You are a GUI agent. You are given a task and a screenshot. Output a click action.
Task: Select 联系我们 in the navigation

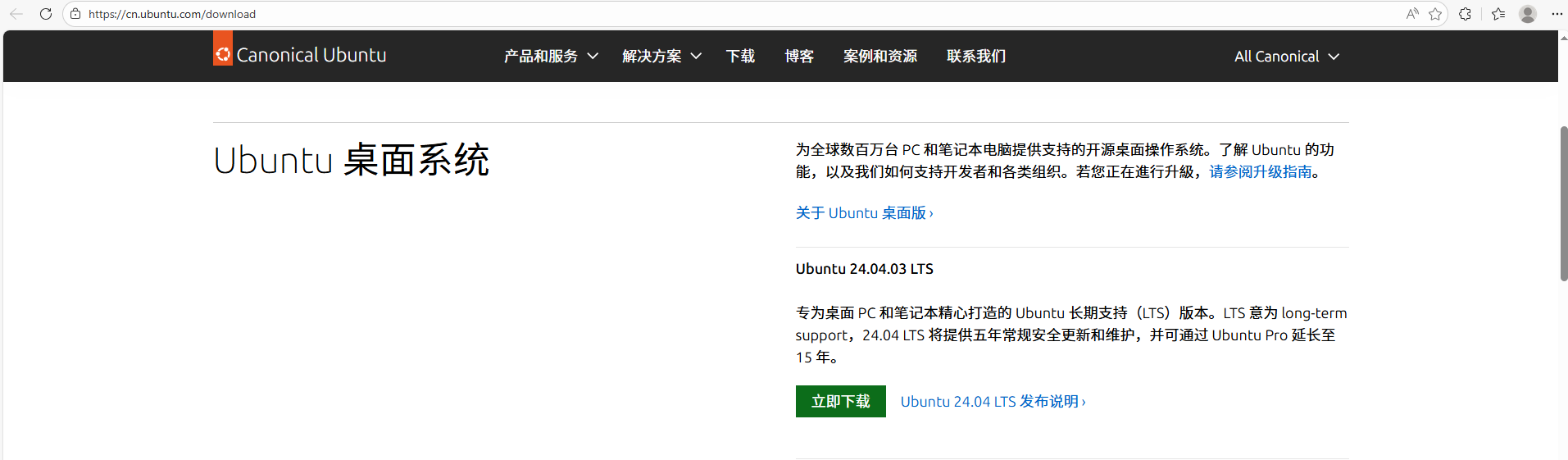(976, 57)
